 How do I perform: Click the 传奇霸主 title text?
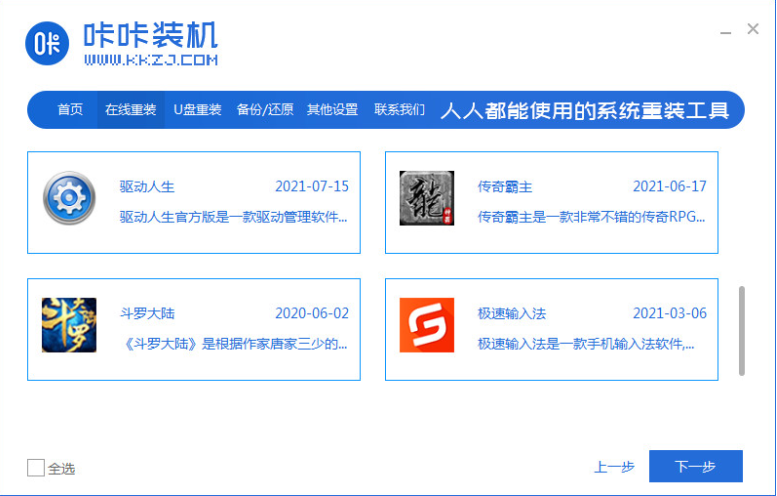(505, 187)
